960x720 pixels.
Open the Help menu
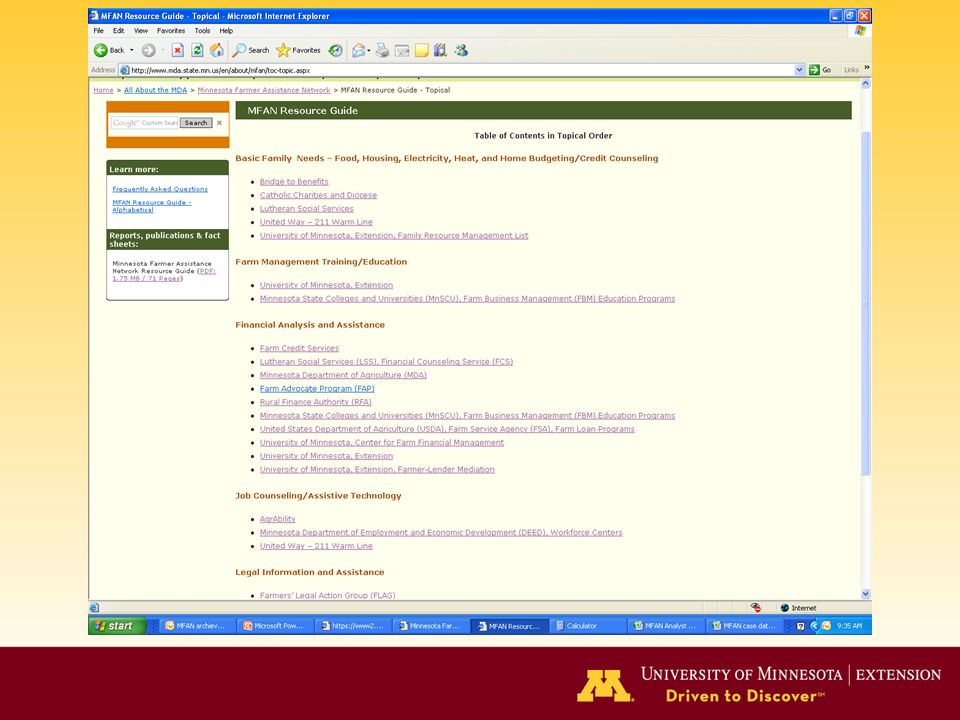[227, 31]
